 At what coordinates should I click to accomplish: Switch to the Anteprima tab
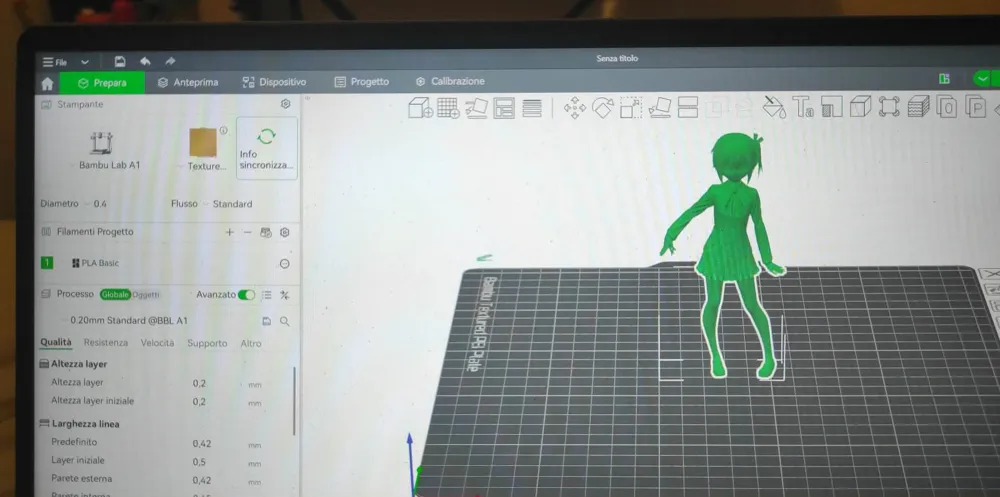(x=188, y=82)
